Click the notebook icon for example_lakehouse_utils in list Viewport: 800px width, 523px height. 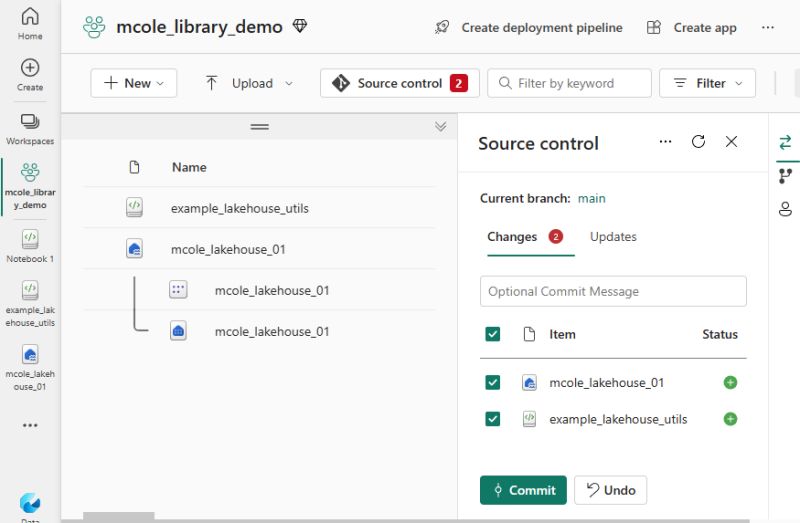[x=134, y=208]
